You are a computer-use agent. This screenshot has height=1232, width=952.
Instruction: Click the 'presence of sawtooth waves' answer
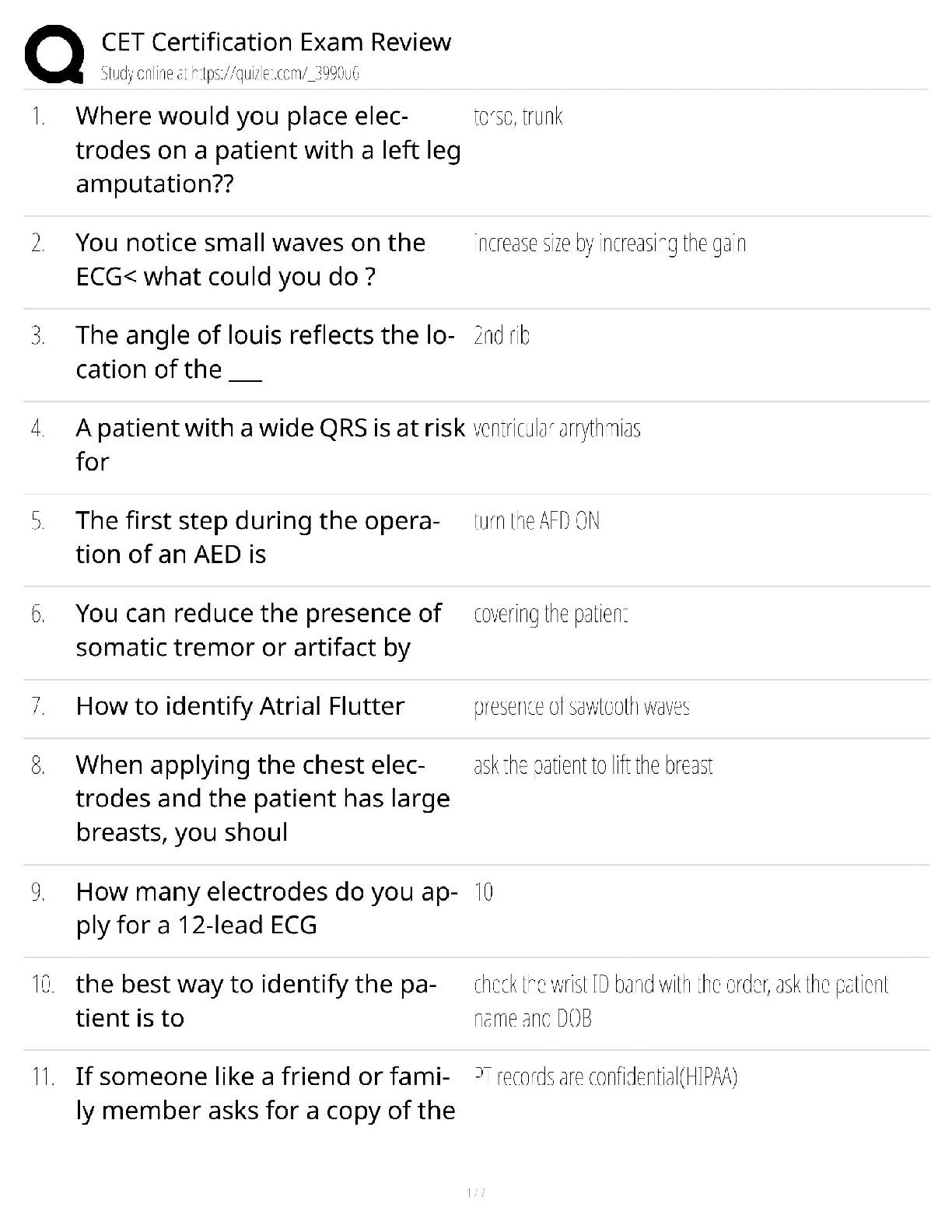582,707
